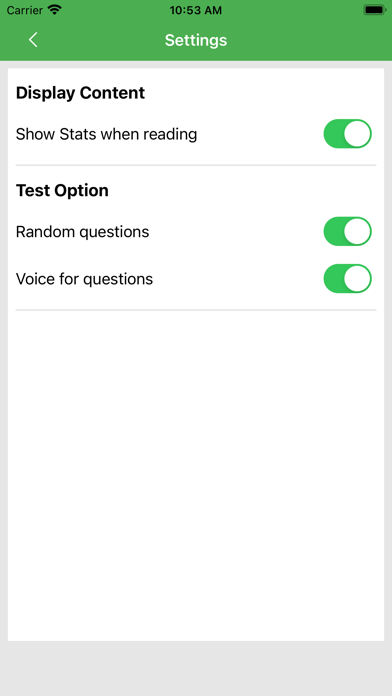
Task: Tap the Wi-Fi icon in status bar
Action: [55, 10]
